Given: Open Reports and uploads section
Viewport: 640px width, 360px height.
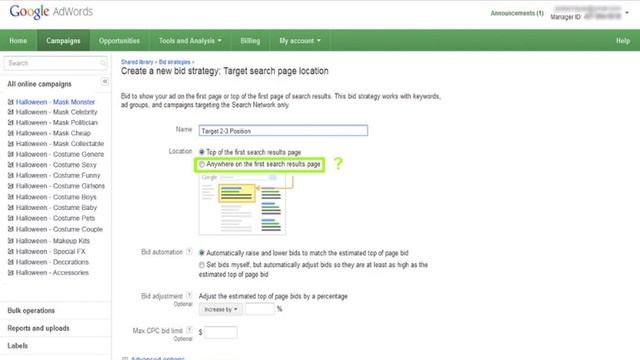Looking at the screenshot, I should [38, 328].
